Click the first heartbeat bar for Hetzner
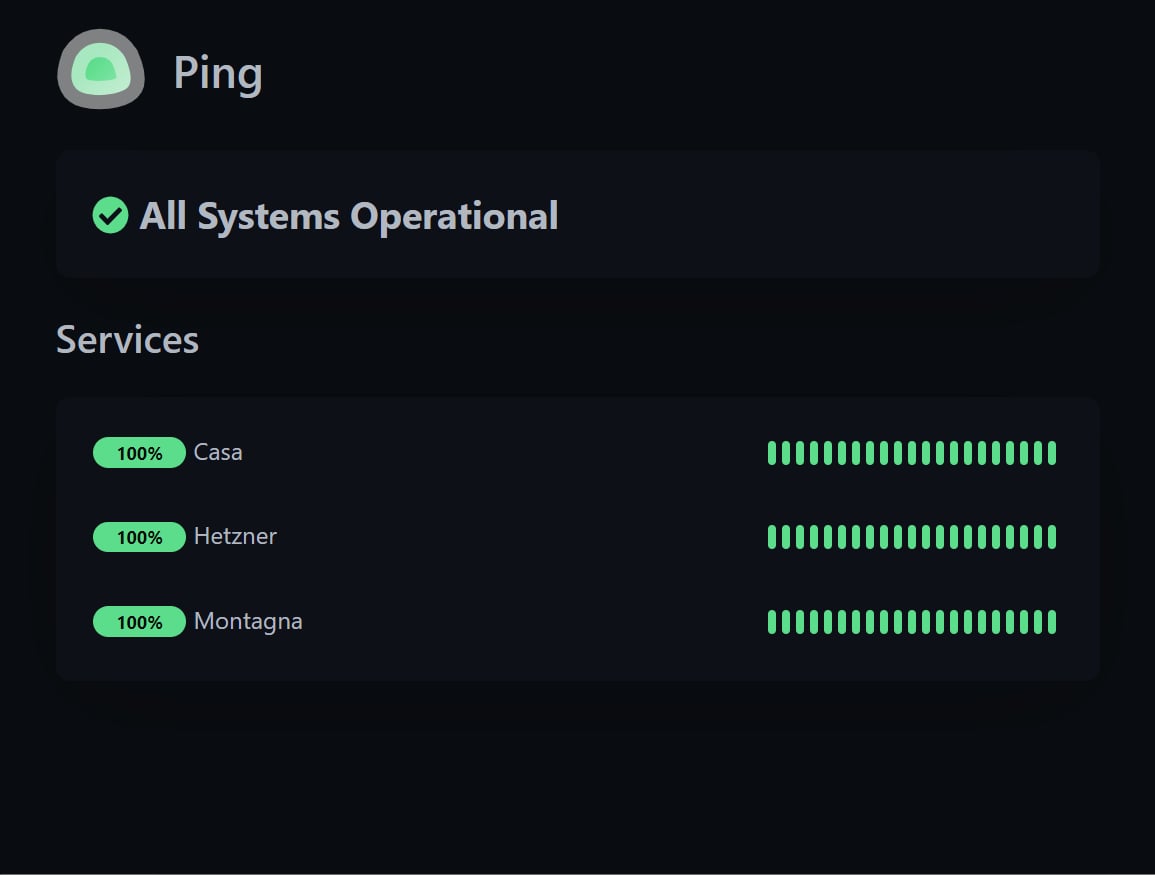Viewport: 1155px width, 875px height. click(772, 537)
